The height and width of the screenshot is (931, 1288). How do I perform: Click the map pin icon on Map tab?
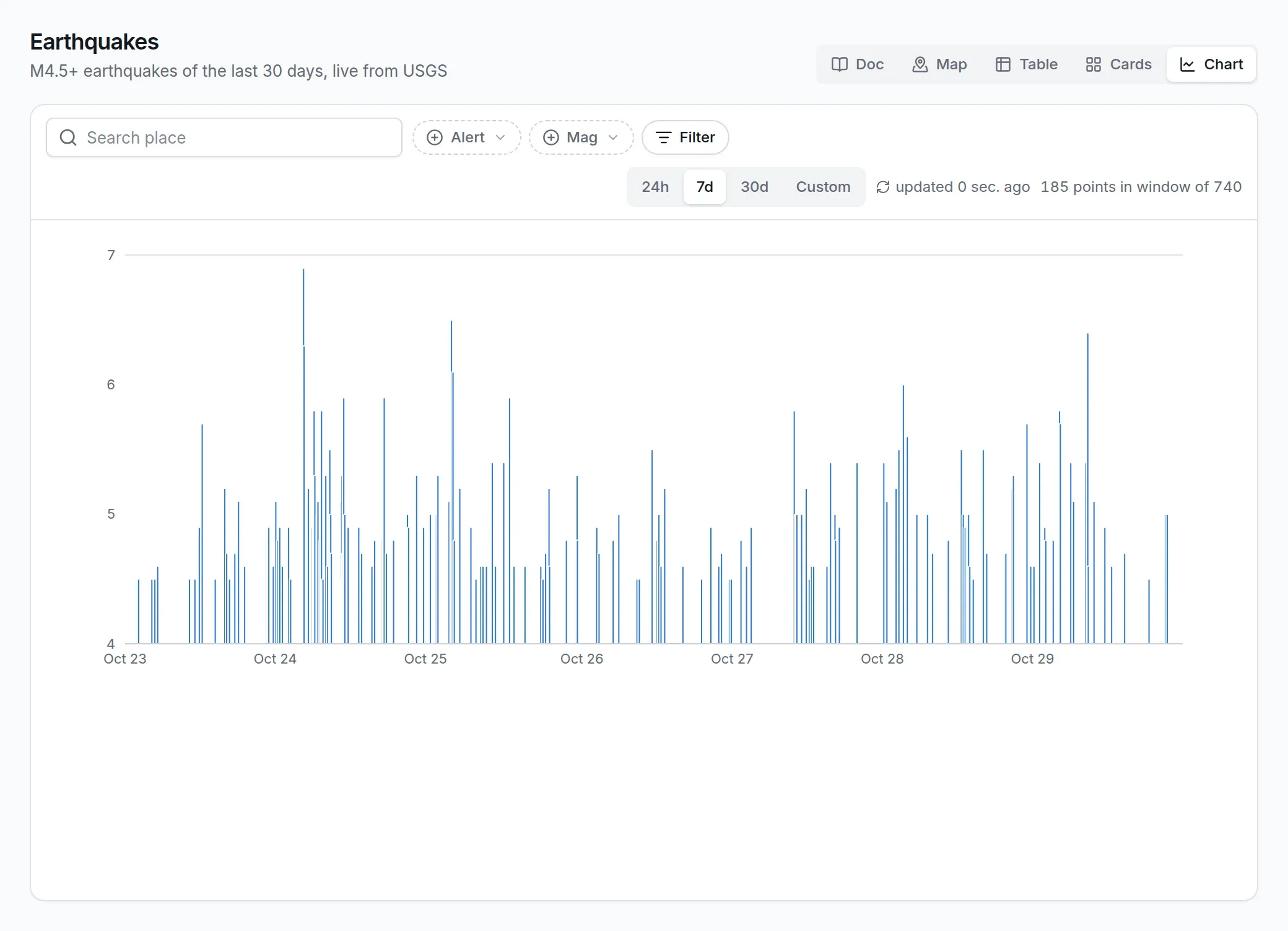coord(920,64)
